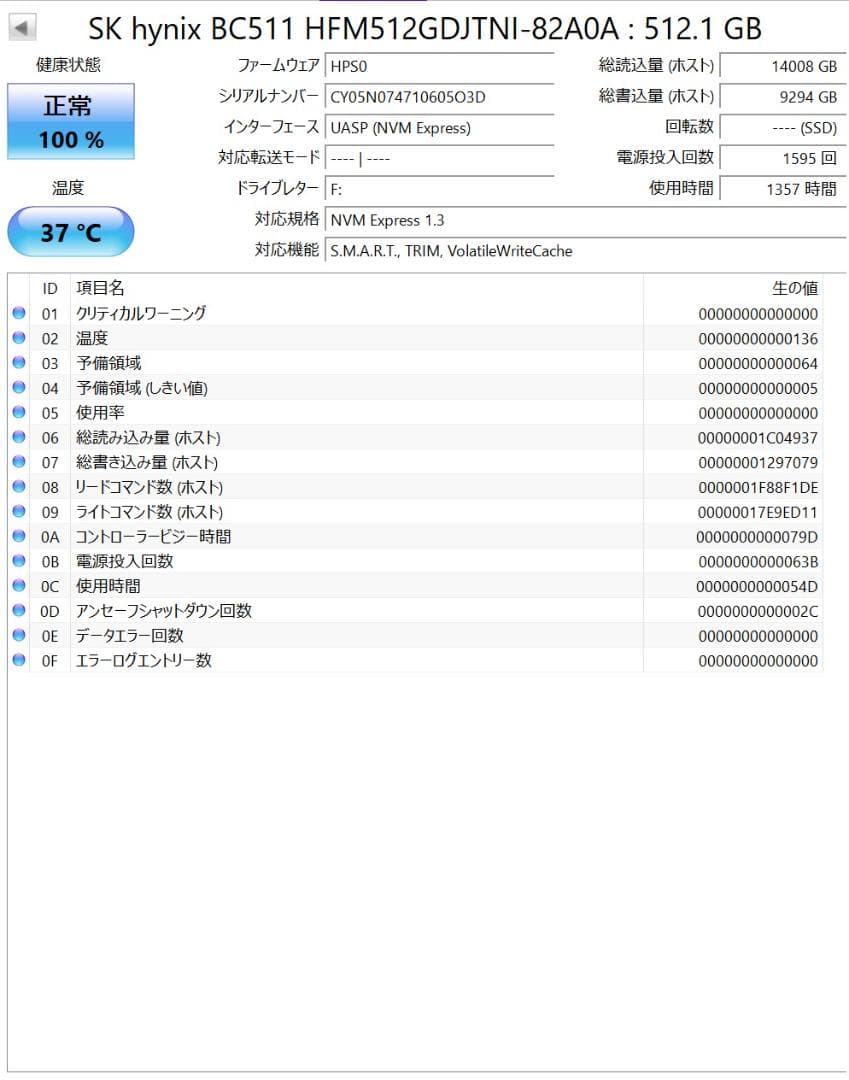This screenshot has height=1080, width=849.
Task: Click the NVM Express 1.3 standard field
Action: (585, 220)
